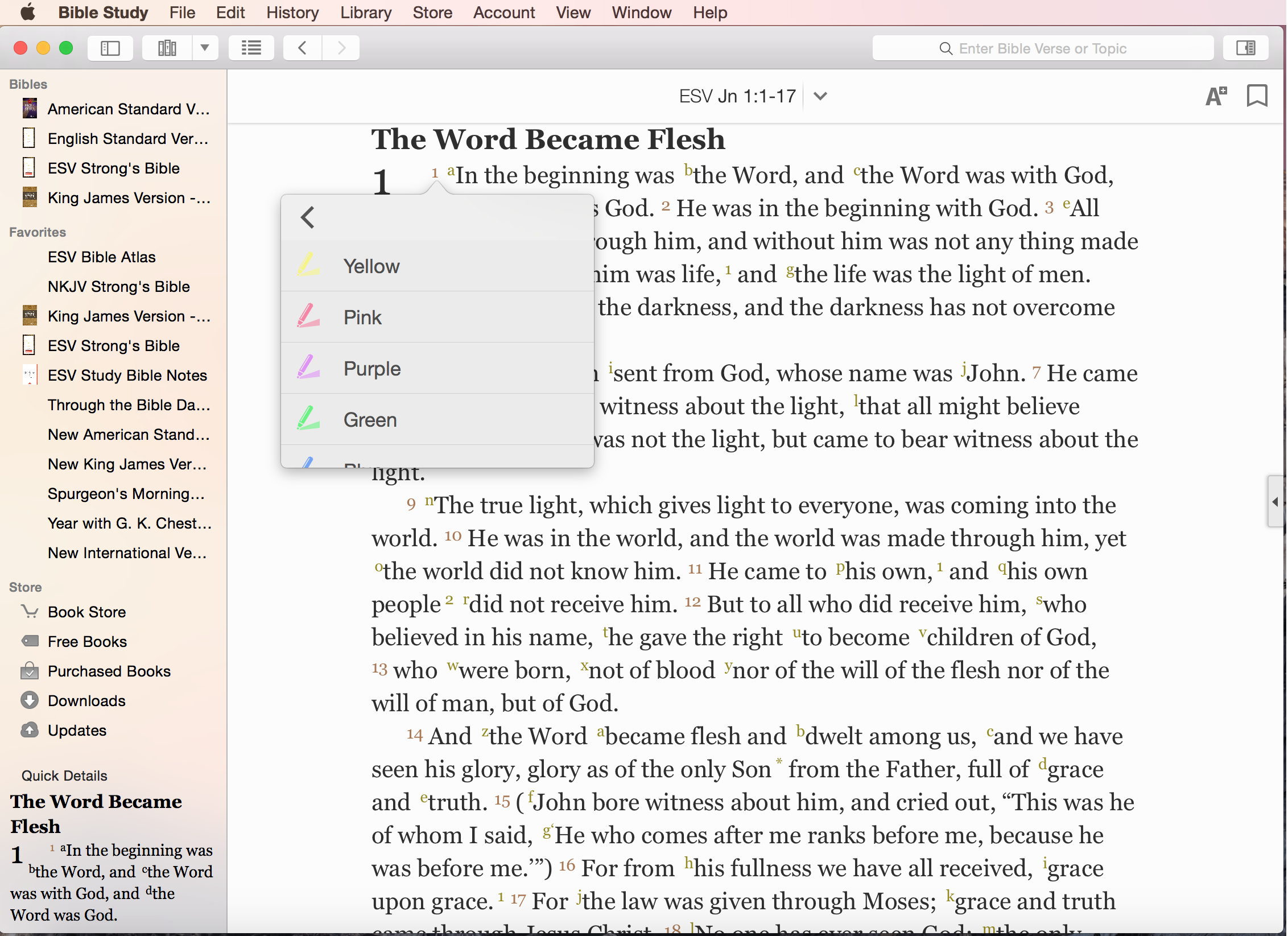The height and width of the screenshot is (936, 1288).
Task: Open the library view dropdown arrow
Action: point(205,48)
